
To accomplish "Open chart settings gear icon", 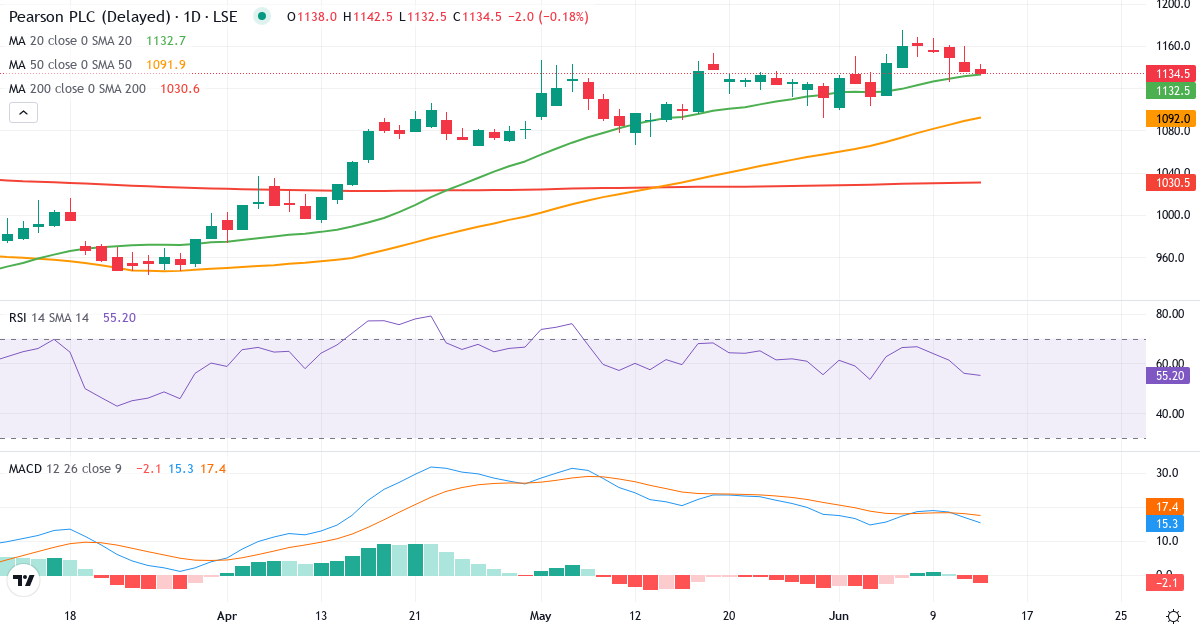I will click(1172, 615).
